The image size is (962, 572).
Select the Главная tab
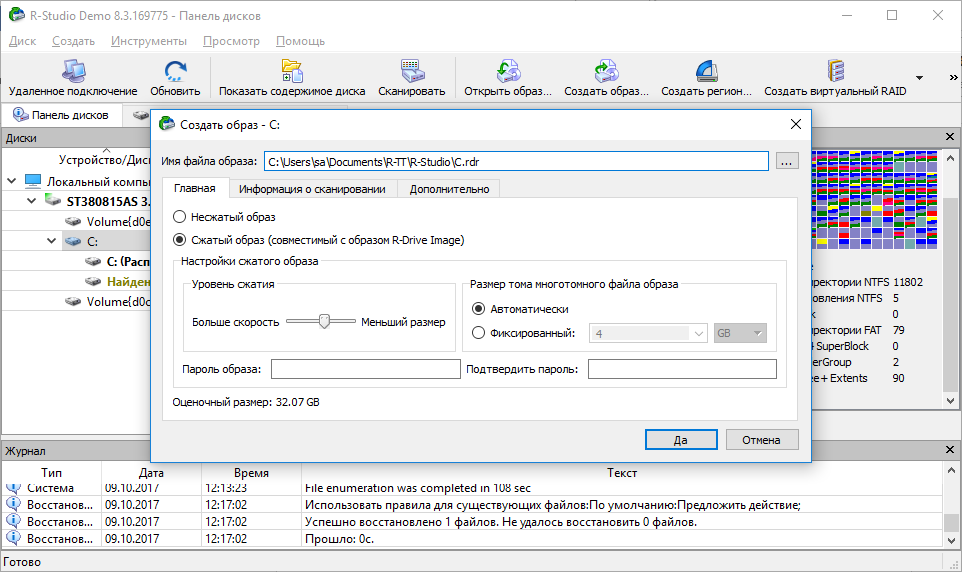pos(194,188)
